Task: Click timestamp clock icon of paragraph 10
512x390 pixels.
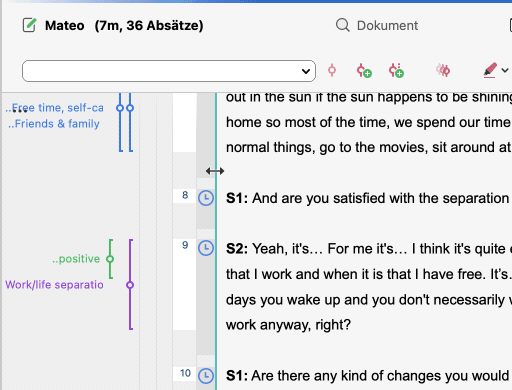Action: 206,376
